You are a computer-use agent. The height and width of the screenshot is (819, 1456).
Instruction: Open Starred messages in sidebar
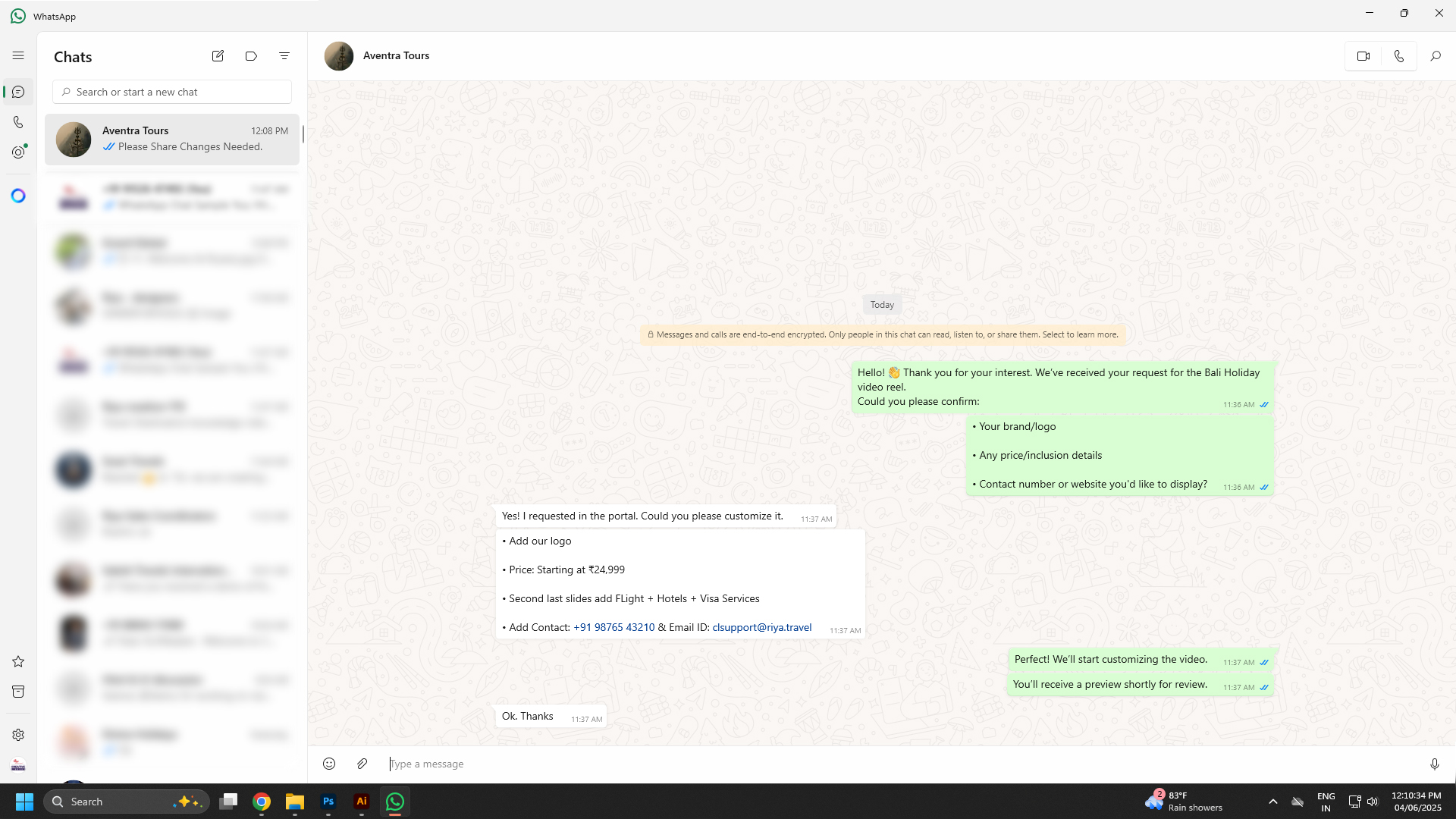18,661
